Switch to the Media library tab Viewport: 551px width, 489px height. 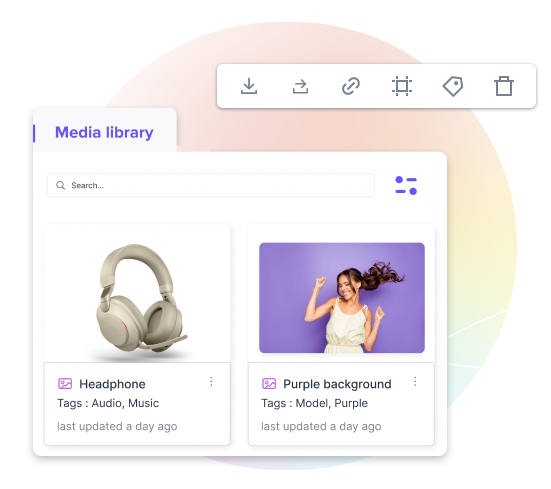point(104,133)
